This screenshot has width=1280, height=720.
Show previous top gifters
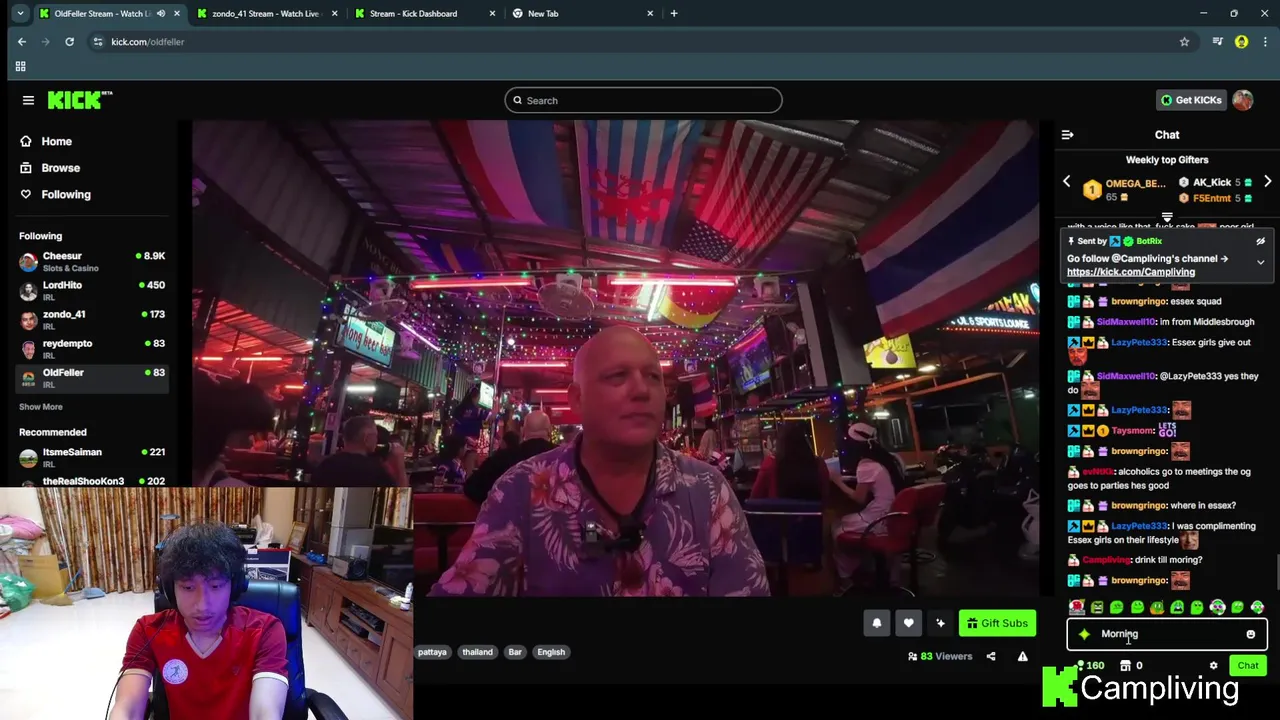(1066, 182)
